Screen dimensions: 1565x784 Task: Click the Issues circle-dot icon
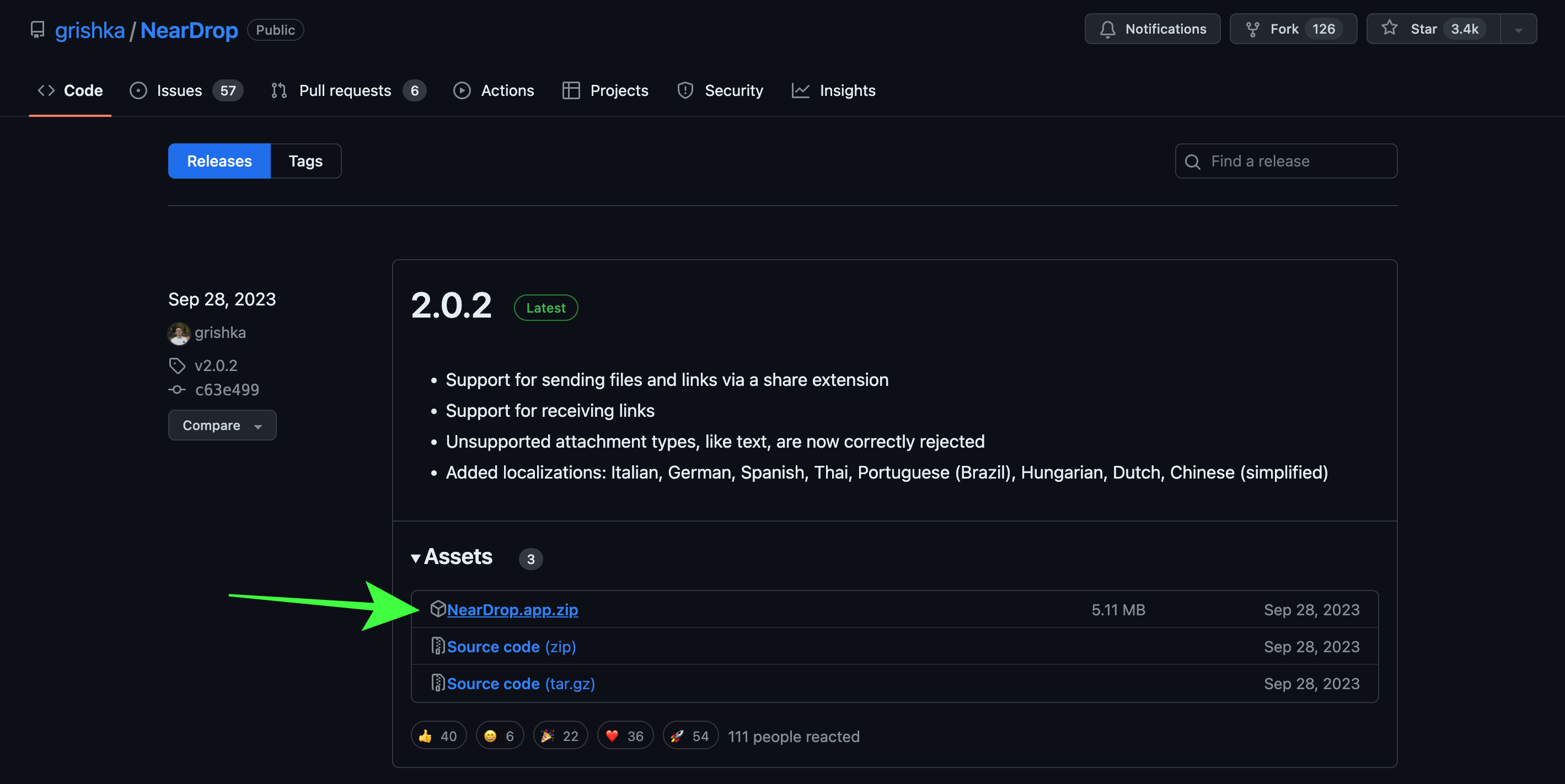[x=138, y=90]
